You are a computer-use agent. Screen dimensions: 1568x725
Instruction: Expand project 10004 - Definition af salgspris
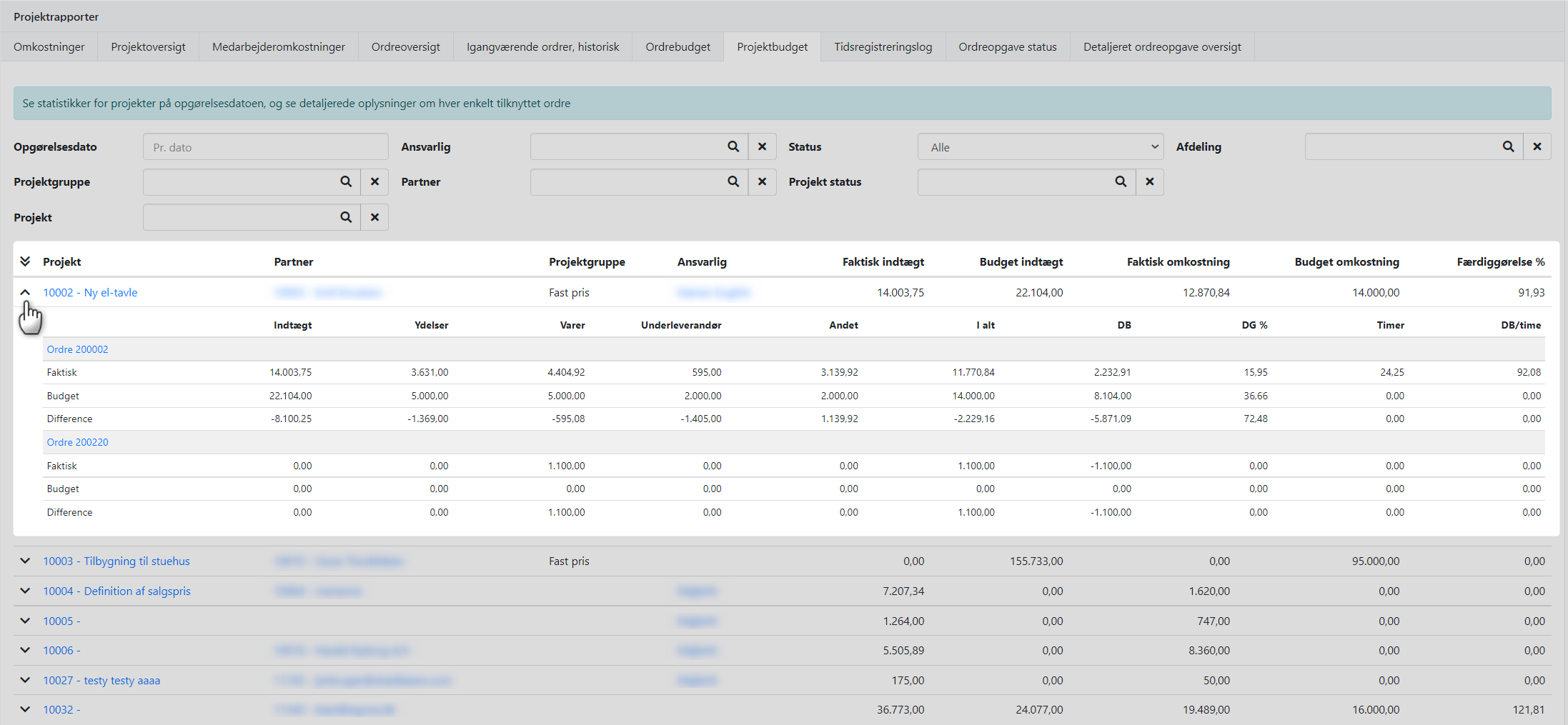(25, 591)
